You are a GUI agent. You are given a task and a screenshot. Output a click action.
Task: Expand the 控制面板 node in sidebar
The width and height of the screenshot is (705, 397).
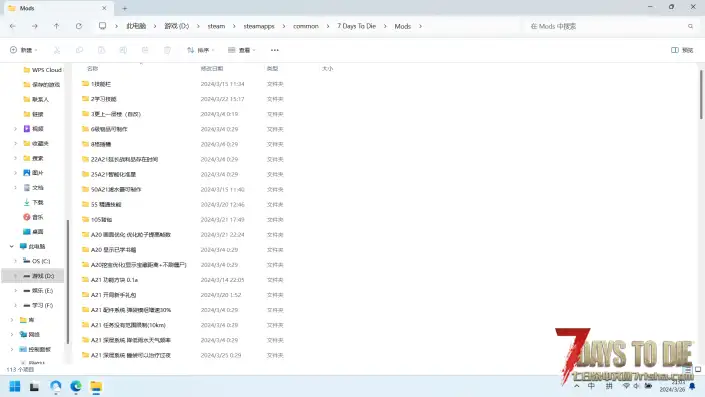click(12, 349)
